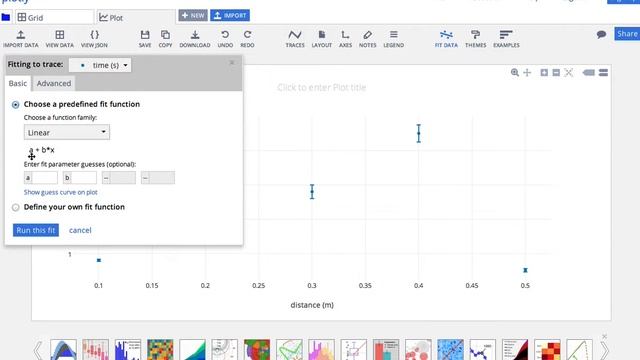Open the colorful heatmap grid example thumbnail
The width and height of the screenshot is (640, 360).
pos(160,350)
